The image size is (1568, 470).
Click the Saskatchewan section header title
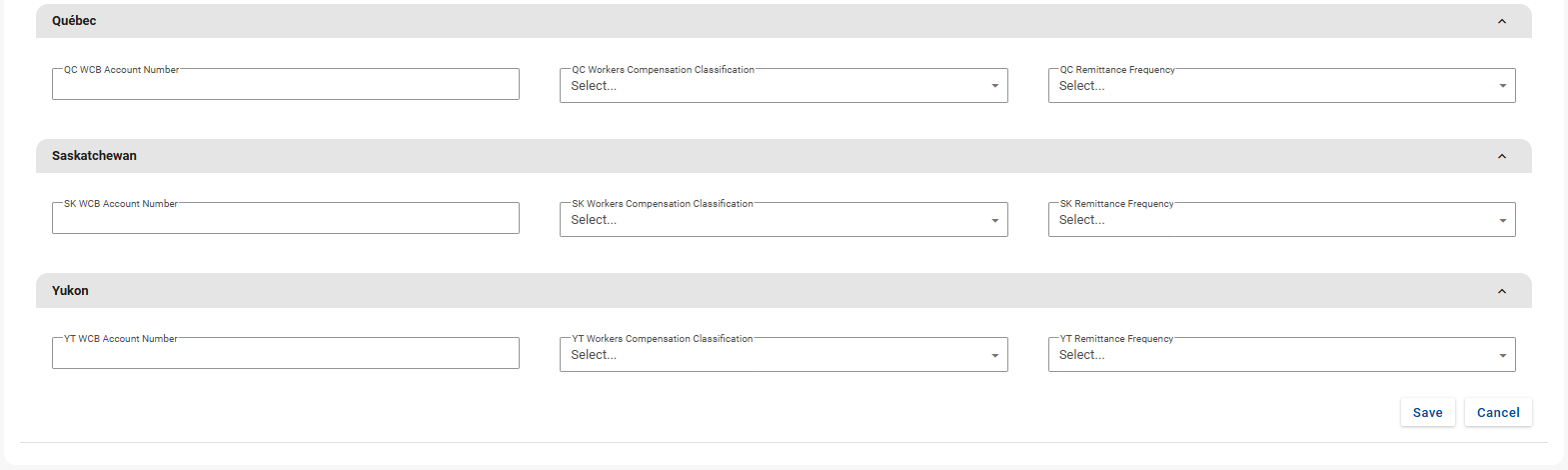coord(94,156)
